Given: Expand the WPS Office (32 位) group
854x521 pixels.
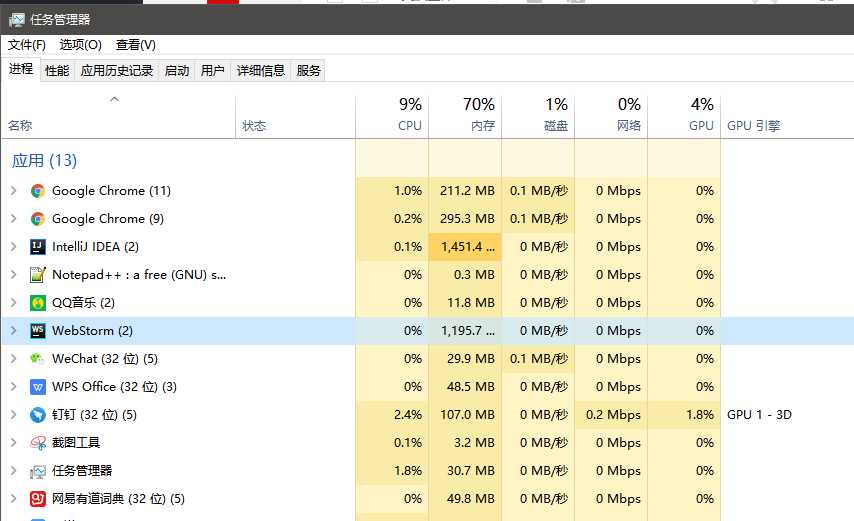Looking at the screenshot, I should pos(14,387).
